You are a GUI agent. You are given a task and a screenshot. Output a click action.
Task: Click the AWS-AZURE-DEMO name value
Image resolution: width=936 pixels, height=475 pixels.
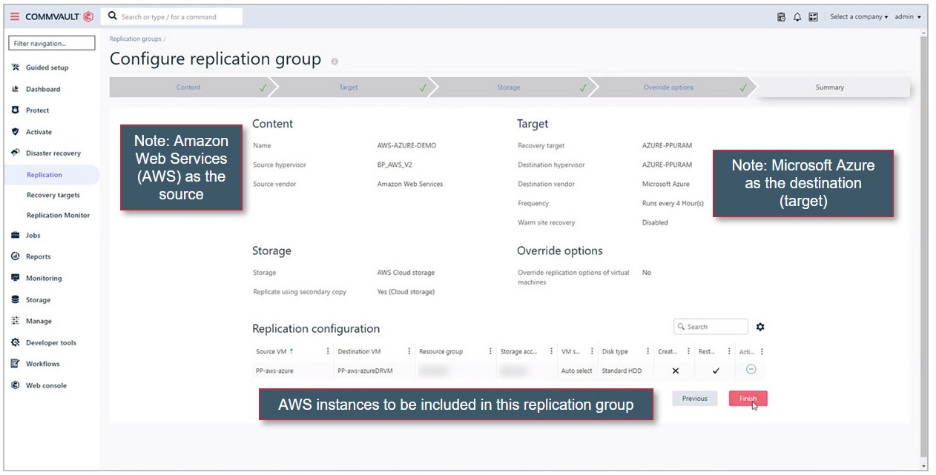pos(407,146)
